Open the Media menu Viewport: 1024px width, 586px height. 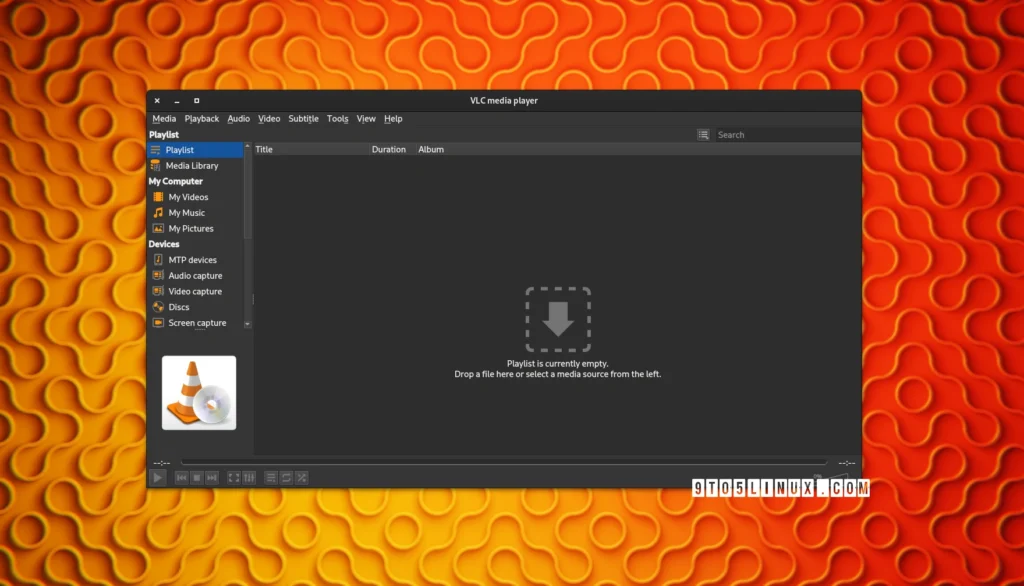[164, 119]
